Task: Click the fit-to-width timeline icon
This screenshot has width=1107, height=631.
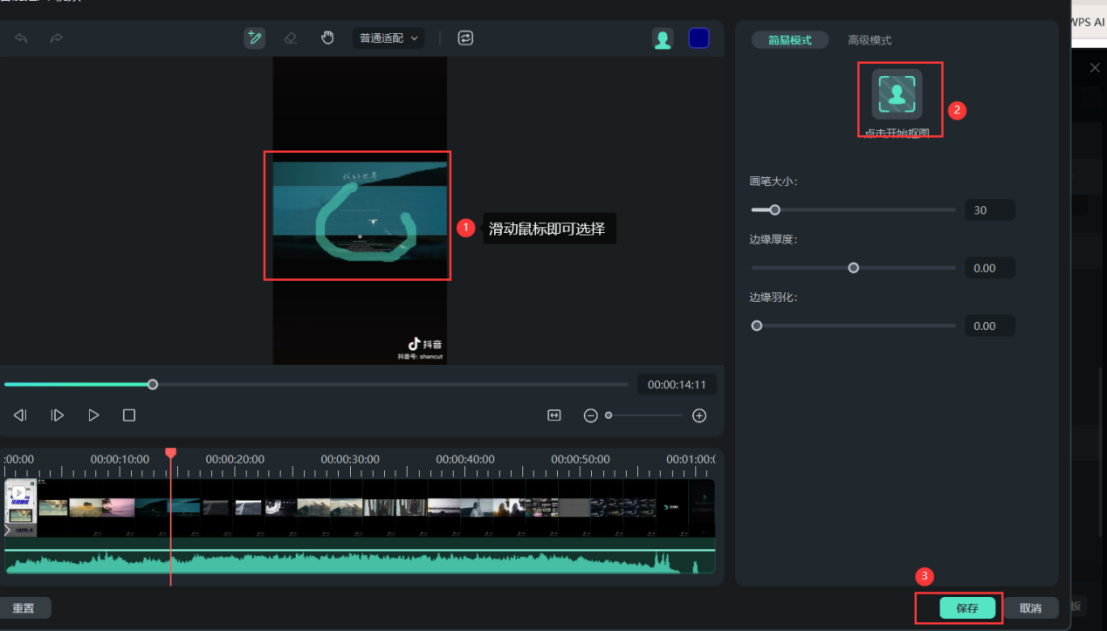Action: click(x=554, y=415)
